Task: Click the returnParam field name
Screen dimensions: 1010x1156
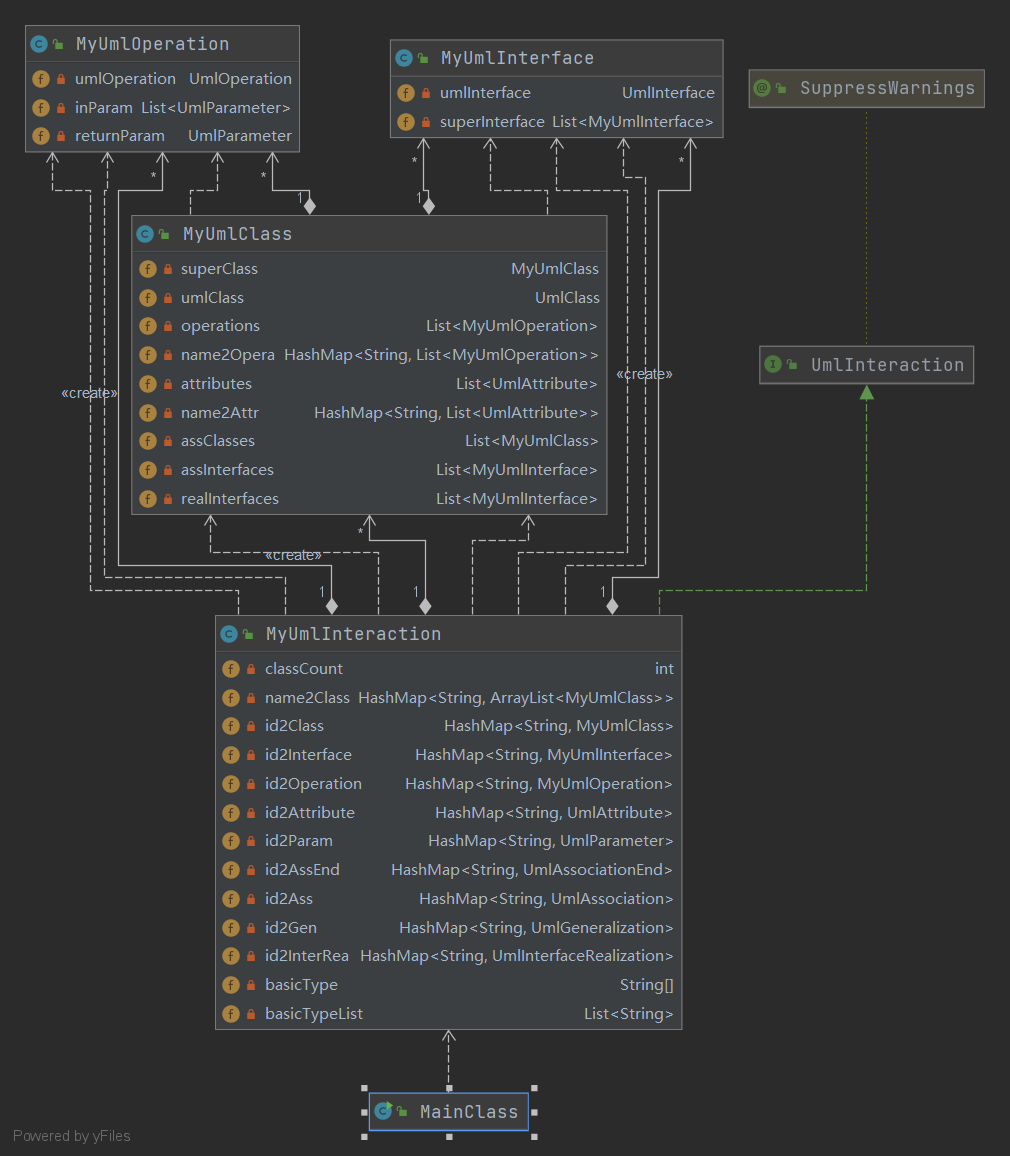Action: pos(119,136)
